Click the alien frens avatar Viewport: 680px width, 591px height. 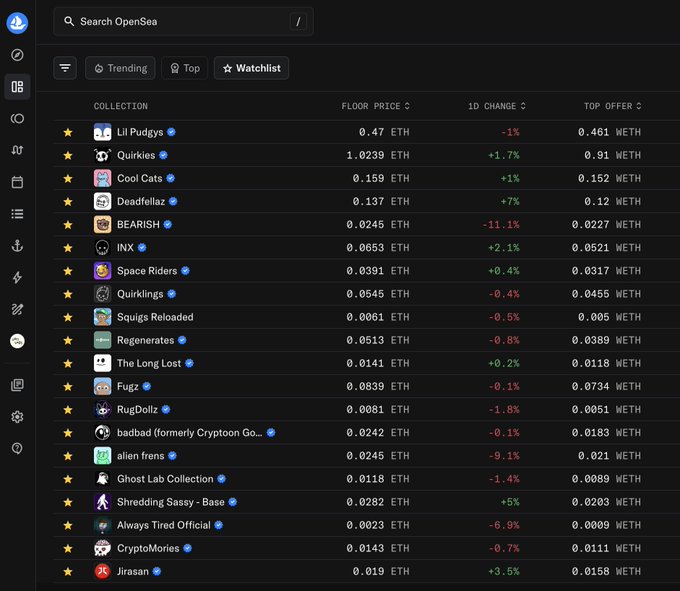point(102,456)
